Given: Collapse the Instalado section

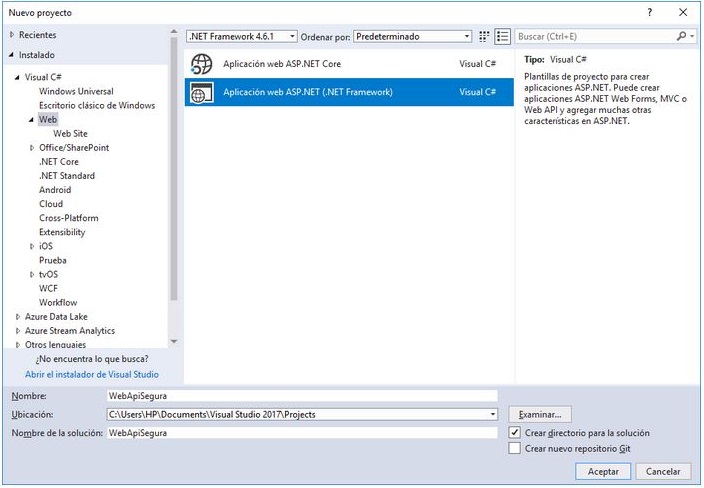Looking at the screenshot, I should pos(12,55).
